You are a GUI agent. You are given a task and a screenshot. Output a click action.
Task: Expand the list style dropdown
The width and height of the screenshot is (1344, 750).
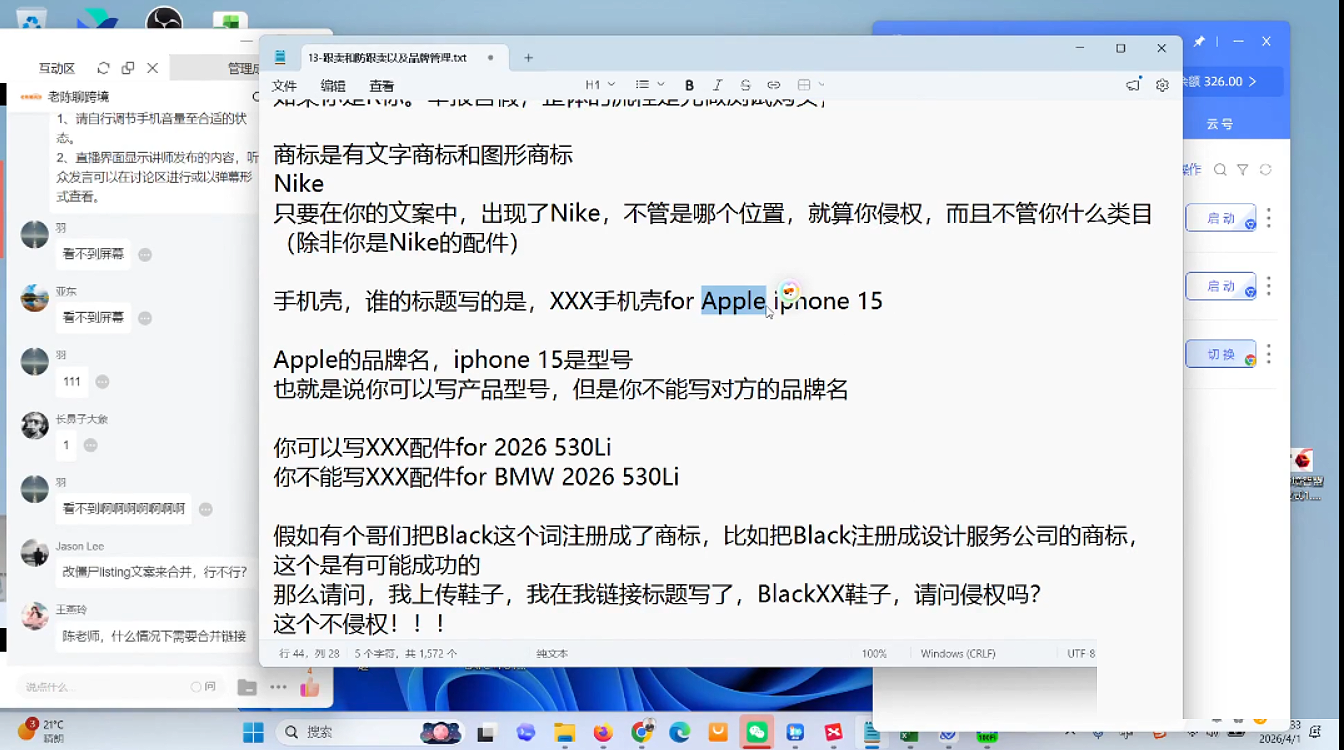649,85
